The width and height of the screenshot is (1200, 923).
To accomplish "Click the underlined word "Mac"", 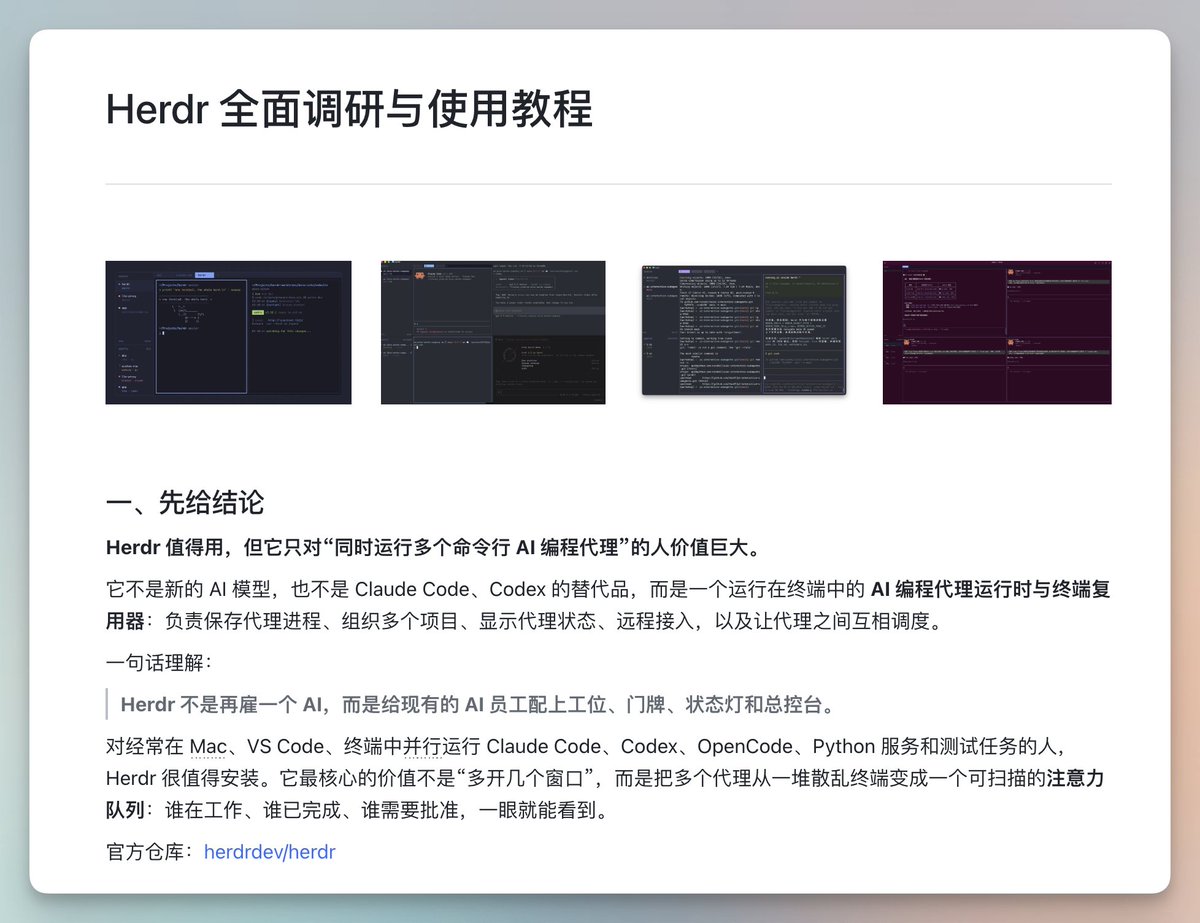I will click(208, 747).
